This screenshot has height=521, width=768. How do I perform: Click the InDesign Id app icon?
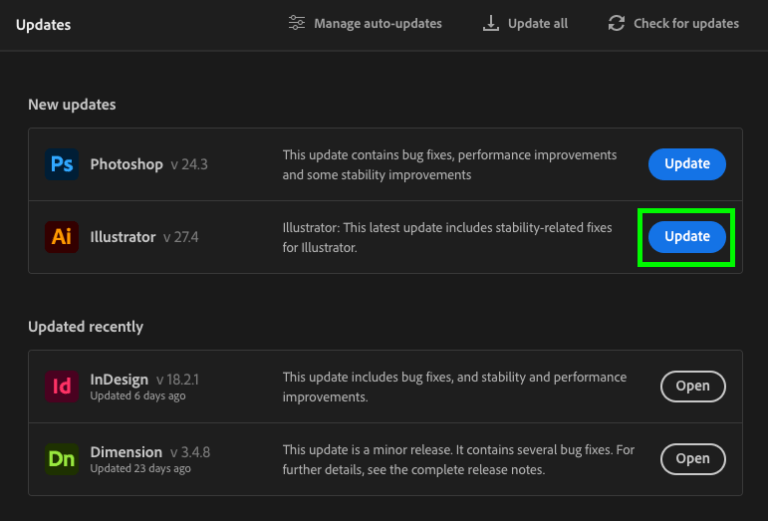point(61,386)
